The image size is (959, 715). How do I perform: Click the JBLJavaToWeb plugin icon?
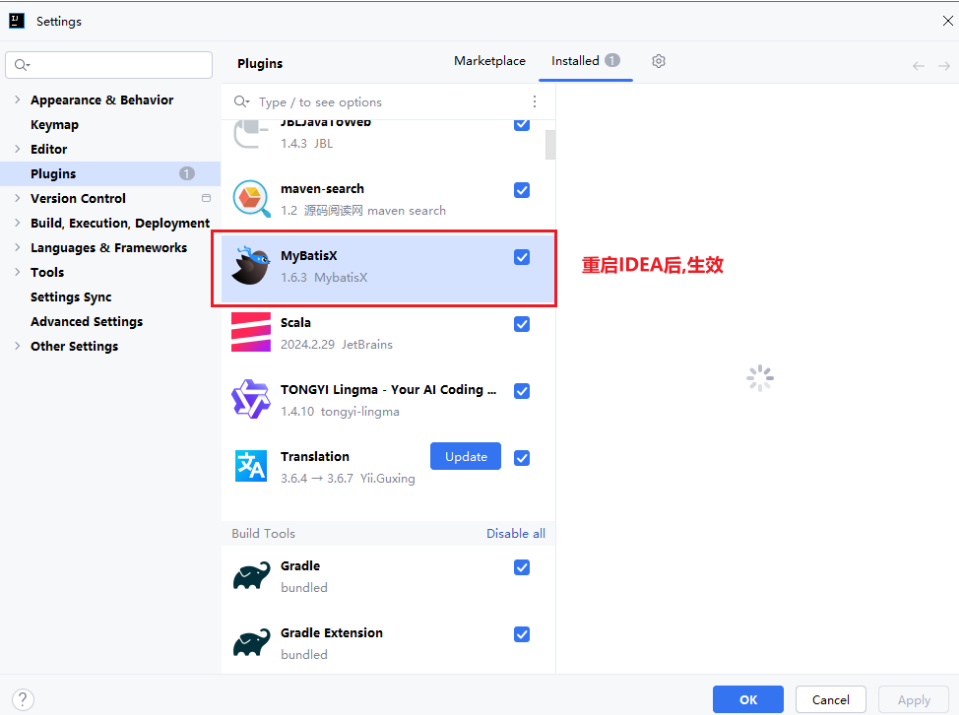(251, 134)
